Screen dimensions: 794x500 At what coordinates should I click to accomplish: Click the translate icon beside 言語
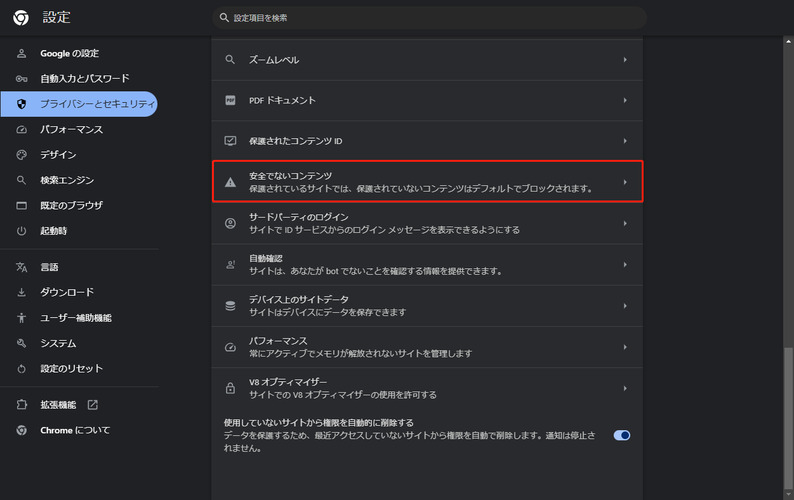[x=21, y=267]
